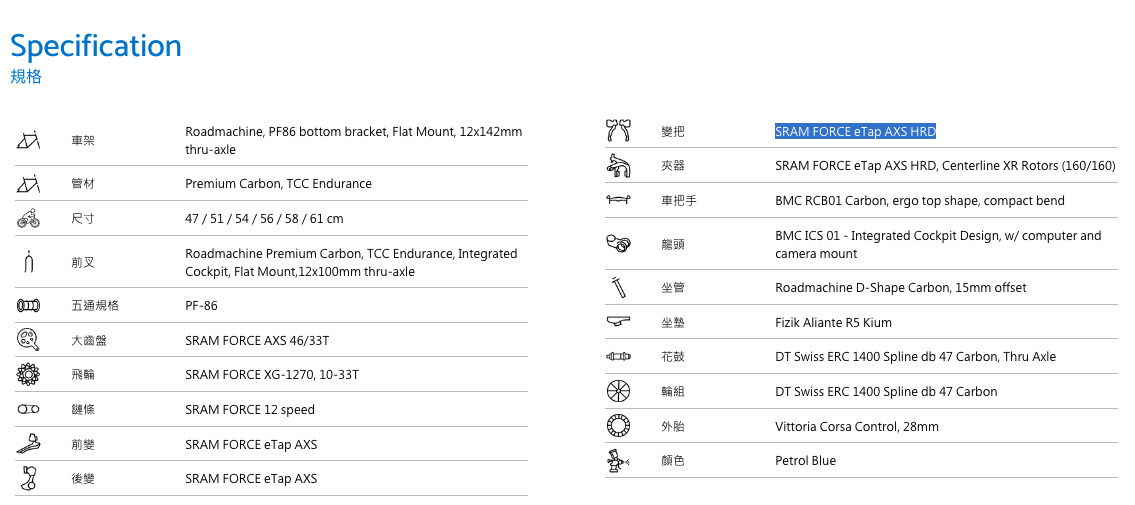Image resolution: width=1135 pixels, height=505 pixels.
Task: Click the 大齒盤 label
Action: point(89,340)
